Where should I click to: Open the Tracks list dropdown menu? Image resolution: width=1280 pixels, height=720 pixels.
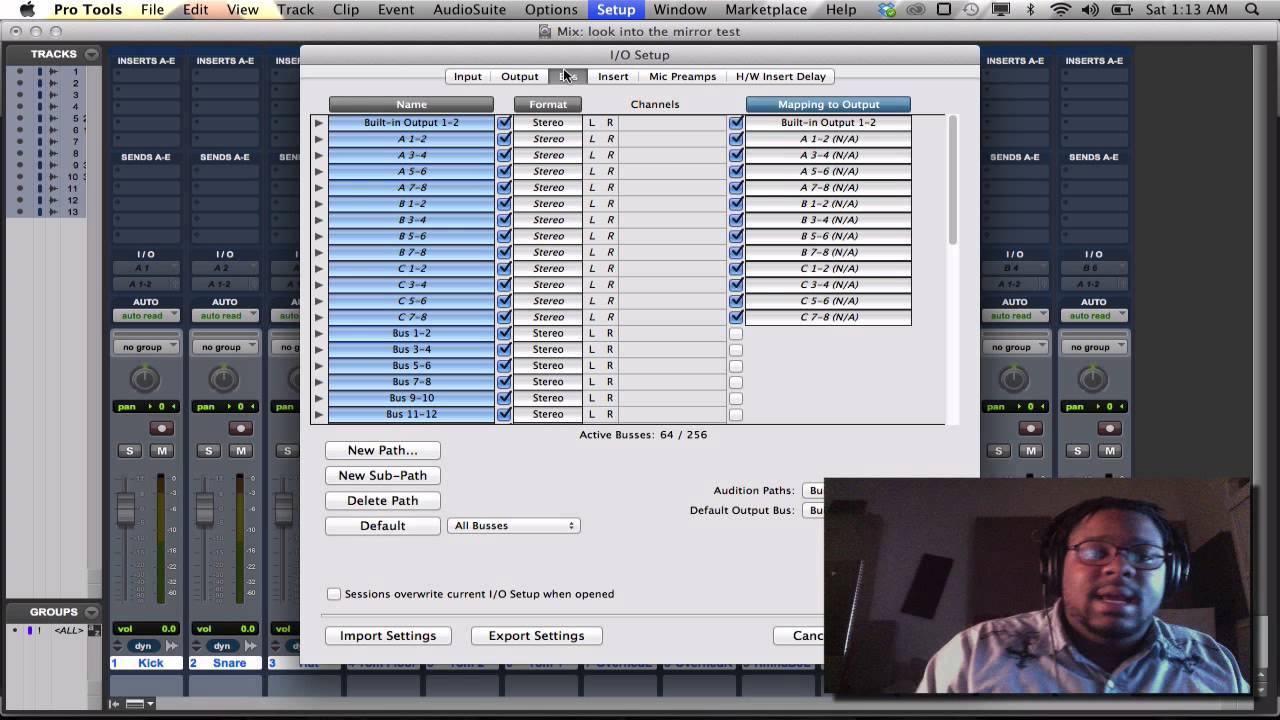pos(92,54)
